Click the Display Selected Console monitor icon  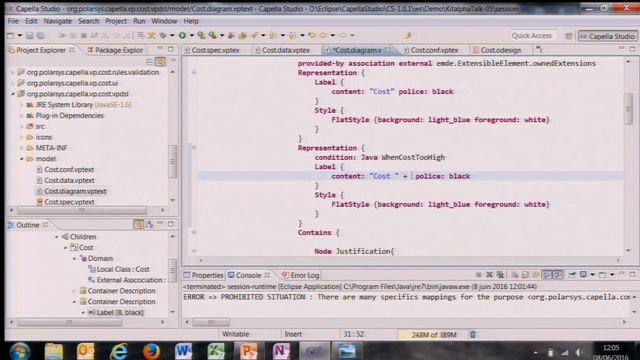pyautogui.click(x=583, y=275)
